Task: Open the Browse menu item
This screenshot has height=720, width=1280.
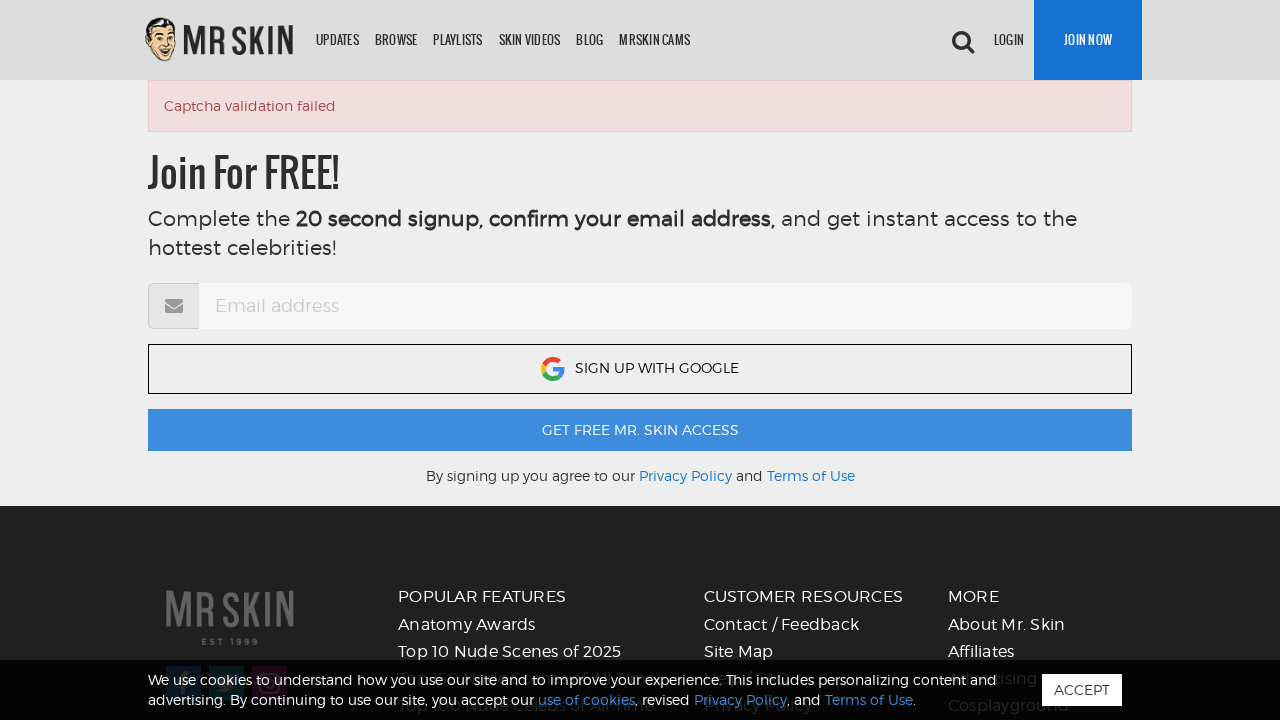Action: [396, 40]
